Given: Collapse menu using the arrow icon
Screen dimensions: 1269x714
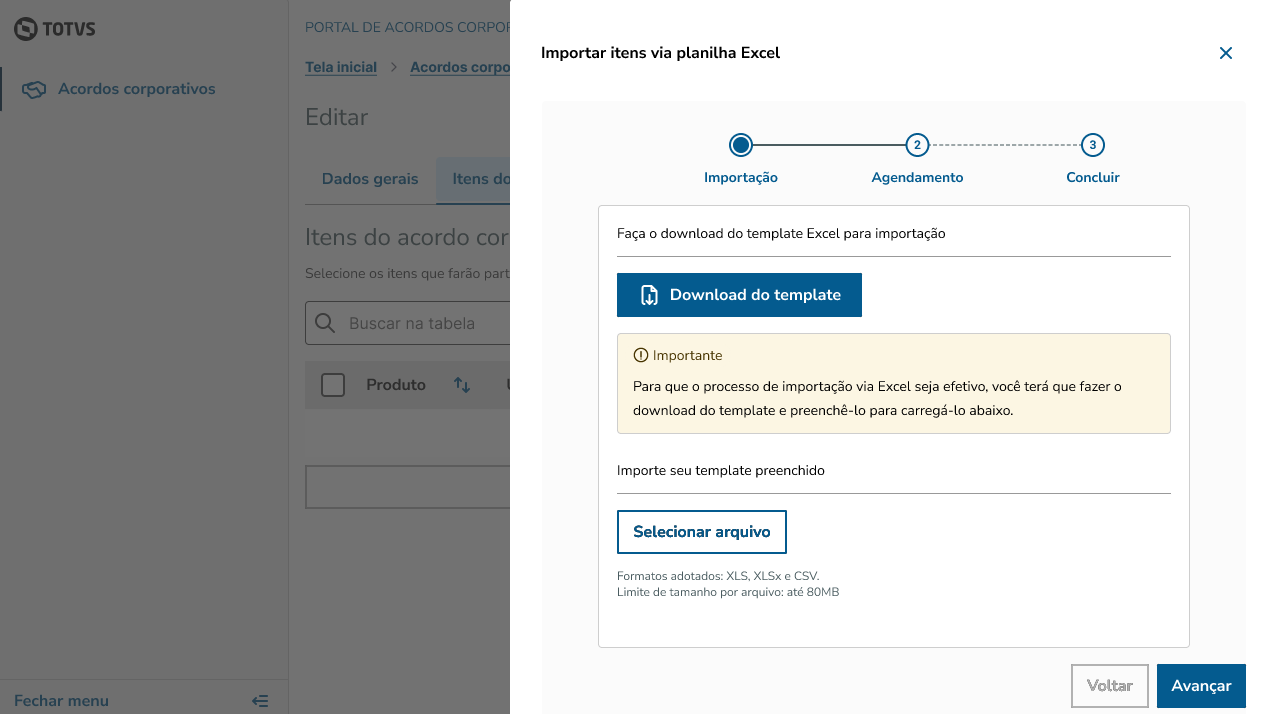Looking at the screenshot, I should [260, 701].
